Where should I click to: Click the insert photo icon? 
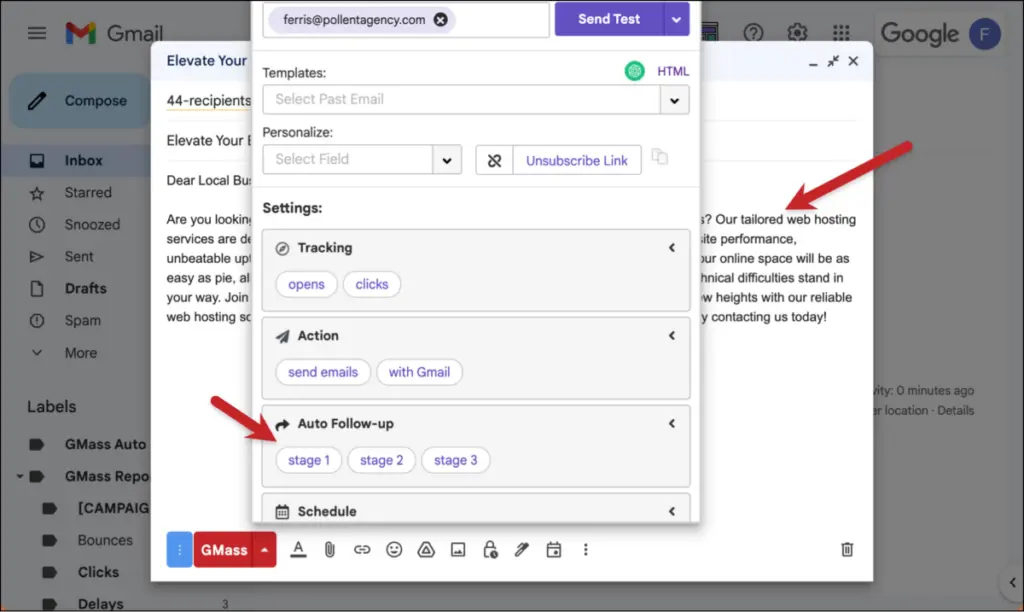pyautogui.click(x=458, y=549)
